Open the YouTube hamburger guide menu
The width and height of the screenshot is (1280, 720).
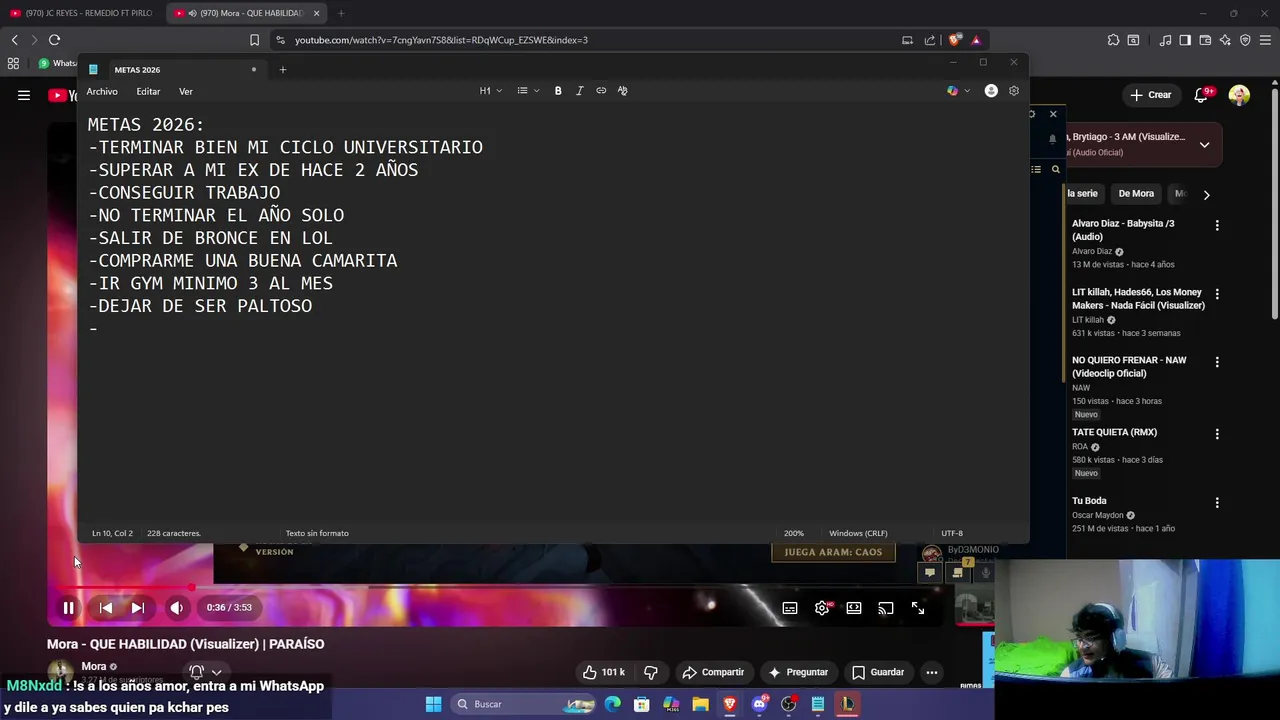(x=24, y=95)
